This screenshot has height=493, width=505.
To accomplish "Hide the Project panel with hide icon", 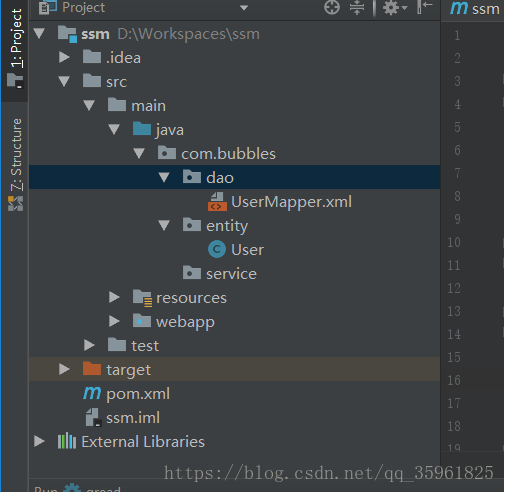I will (x=425, y=7).
